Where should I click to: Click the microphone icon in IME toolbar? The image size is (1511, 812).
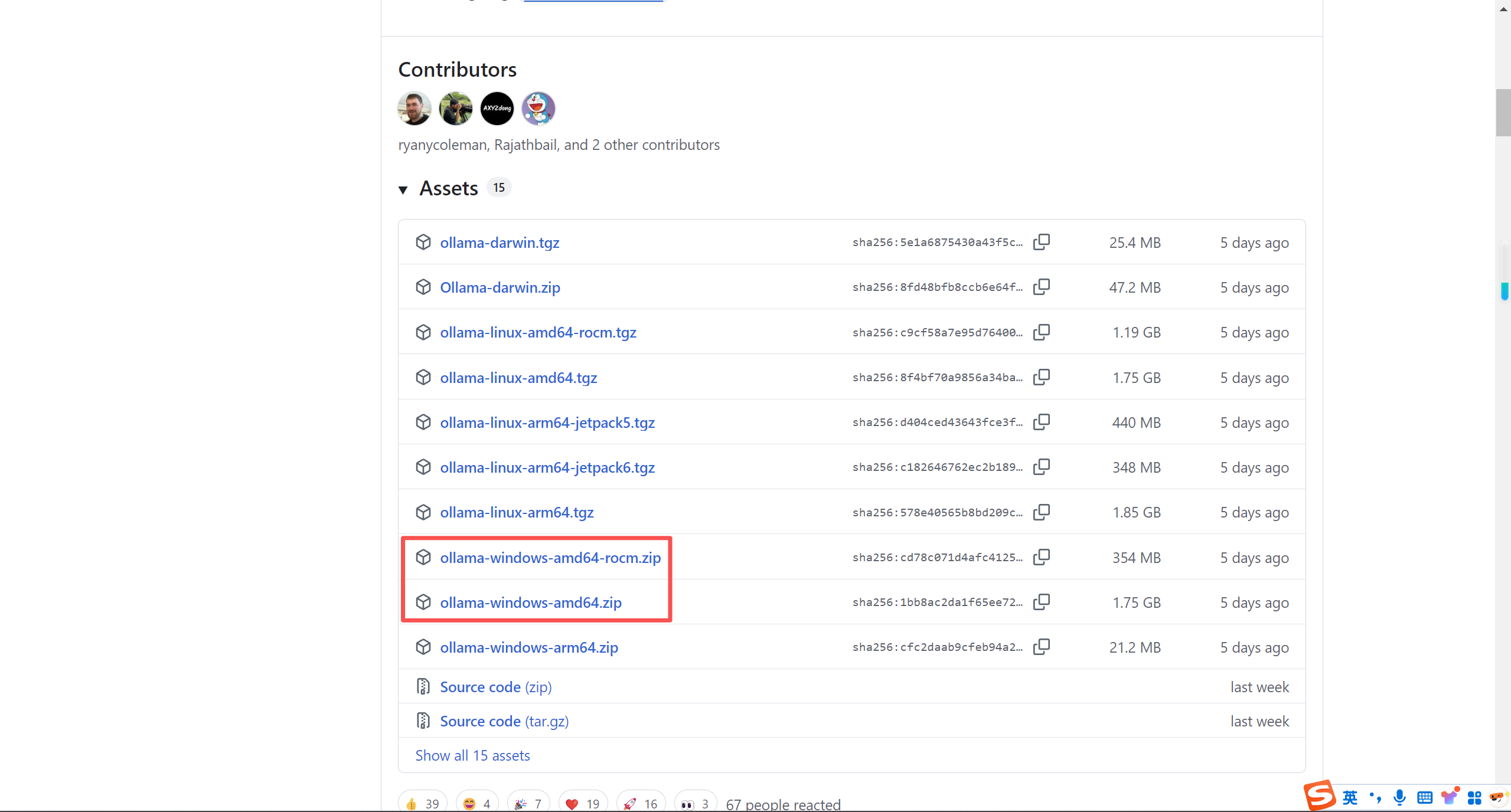coord(1399,797)
